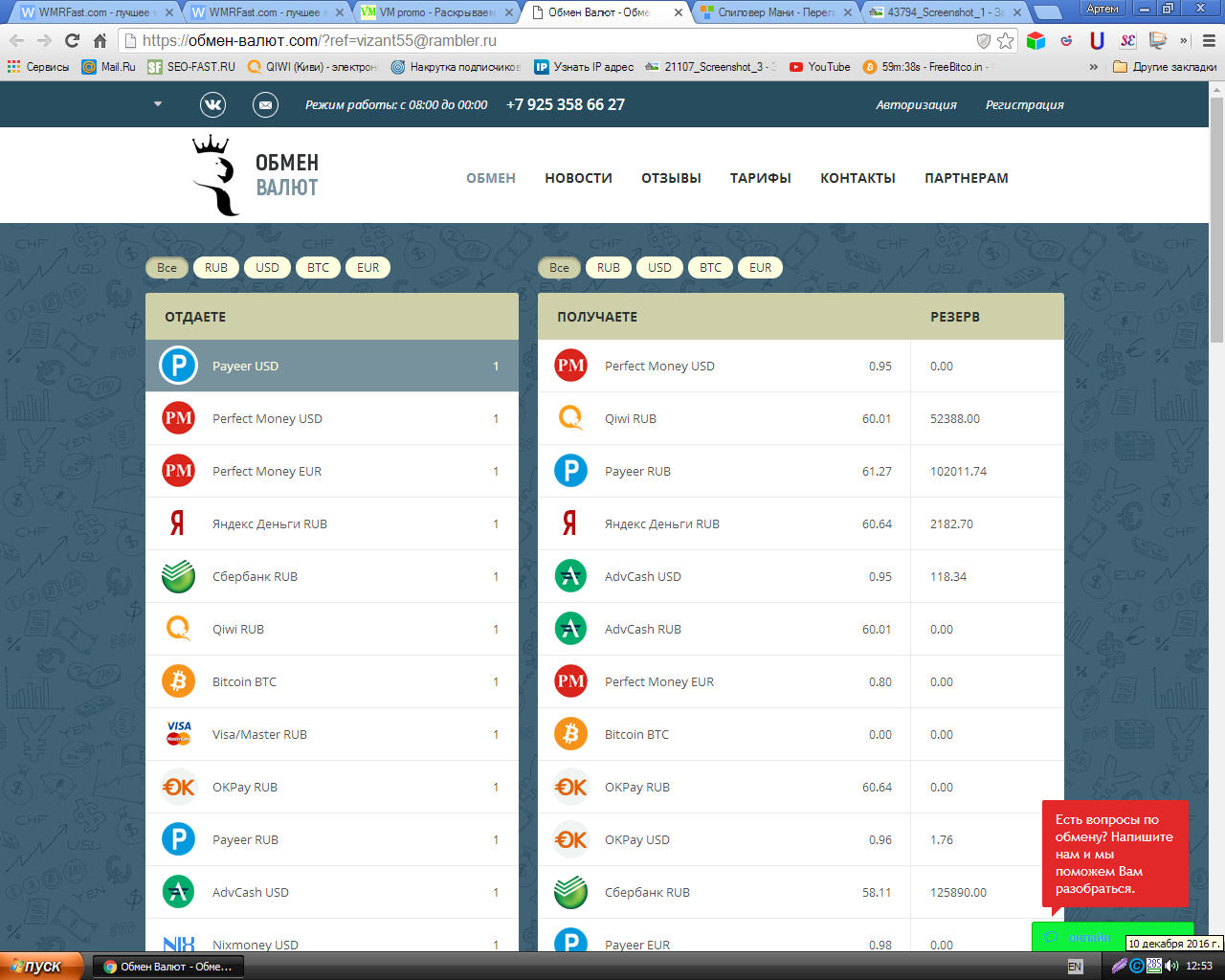Click Perfect Money EUR icon in Получаете list
Viewport: 1225px width, 980px height.
click(570, 681)
